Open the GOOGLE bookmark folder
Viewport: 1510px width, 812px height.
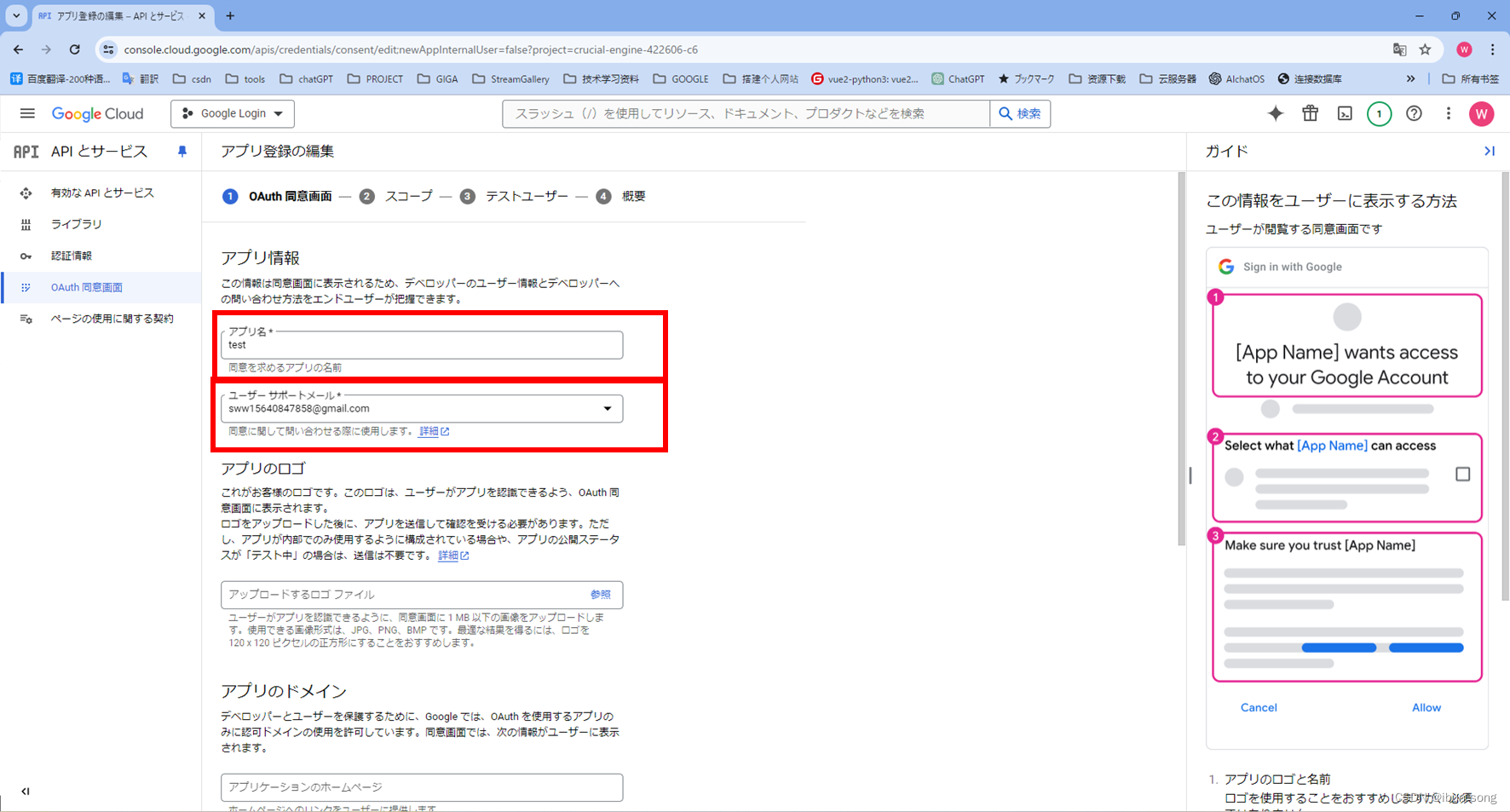coord(681,78)
